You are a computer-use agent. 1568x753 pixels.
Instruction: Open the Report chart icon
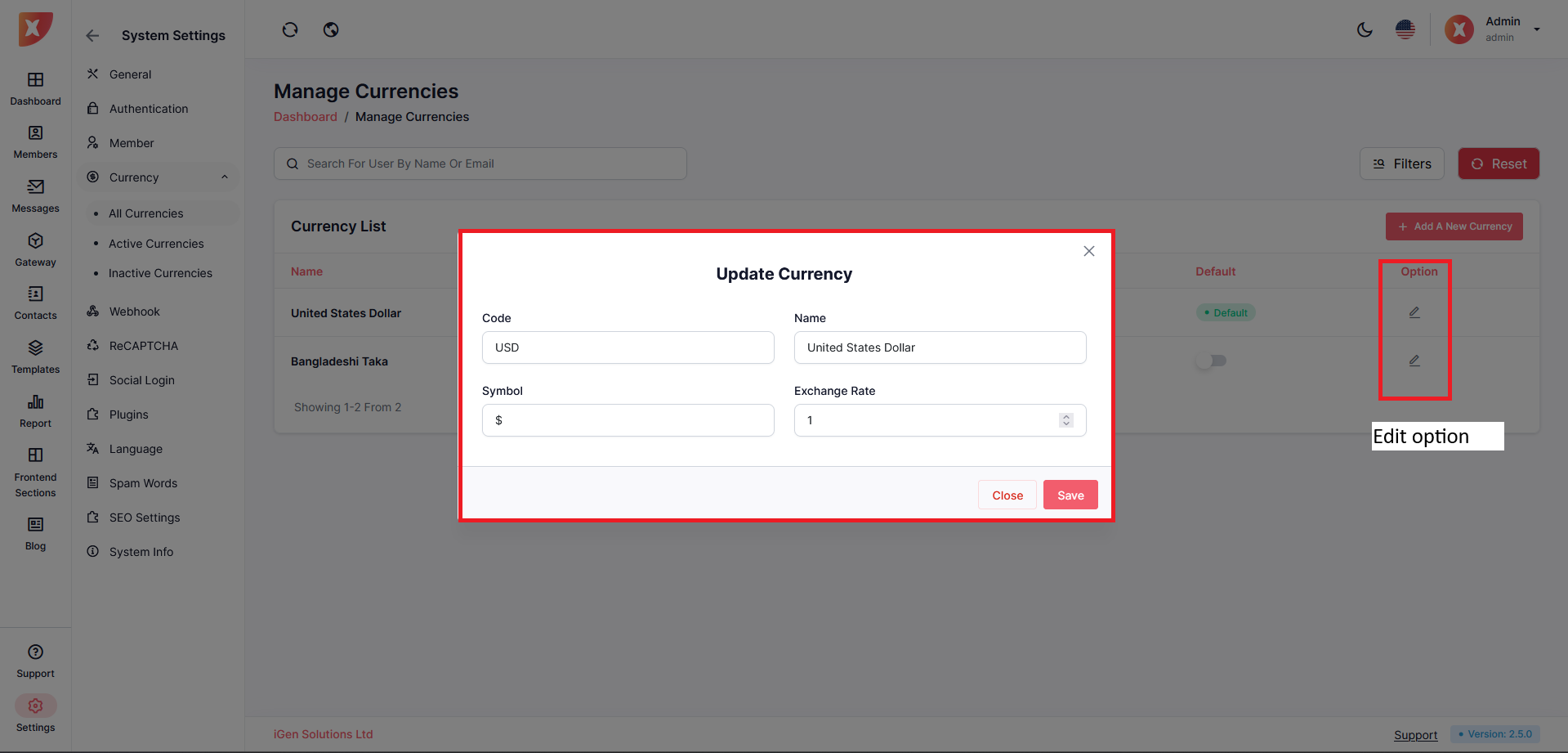pyautogui.click(x=35, y=402)
